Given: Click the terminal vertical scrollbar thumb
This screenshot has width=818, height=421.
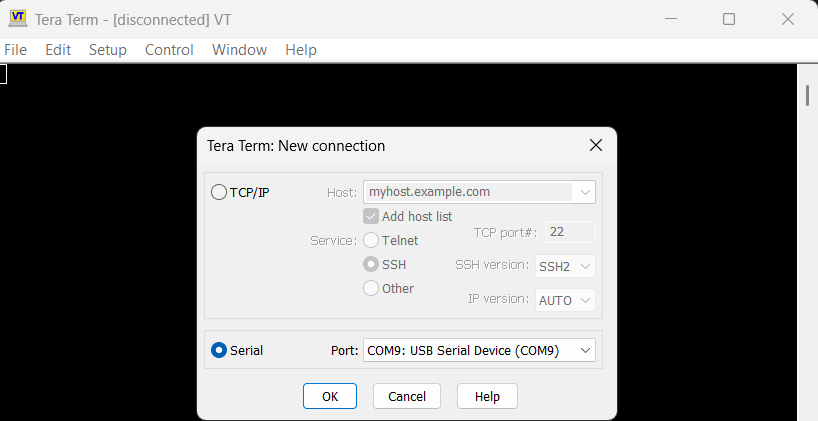Looking at the screenshot, I should (808, 95).
